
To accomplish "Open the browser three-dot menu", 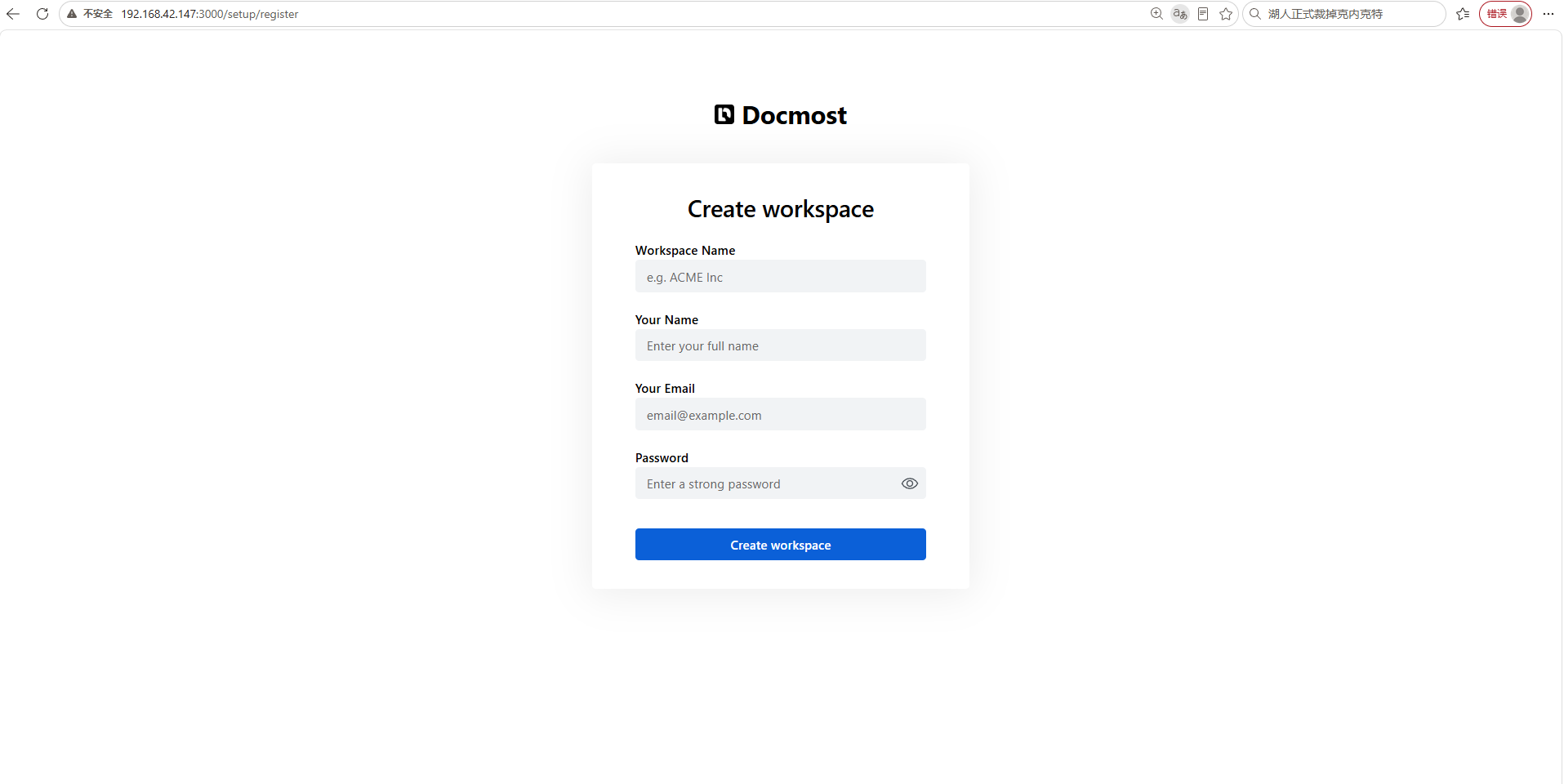I will 1548,14.
